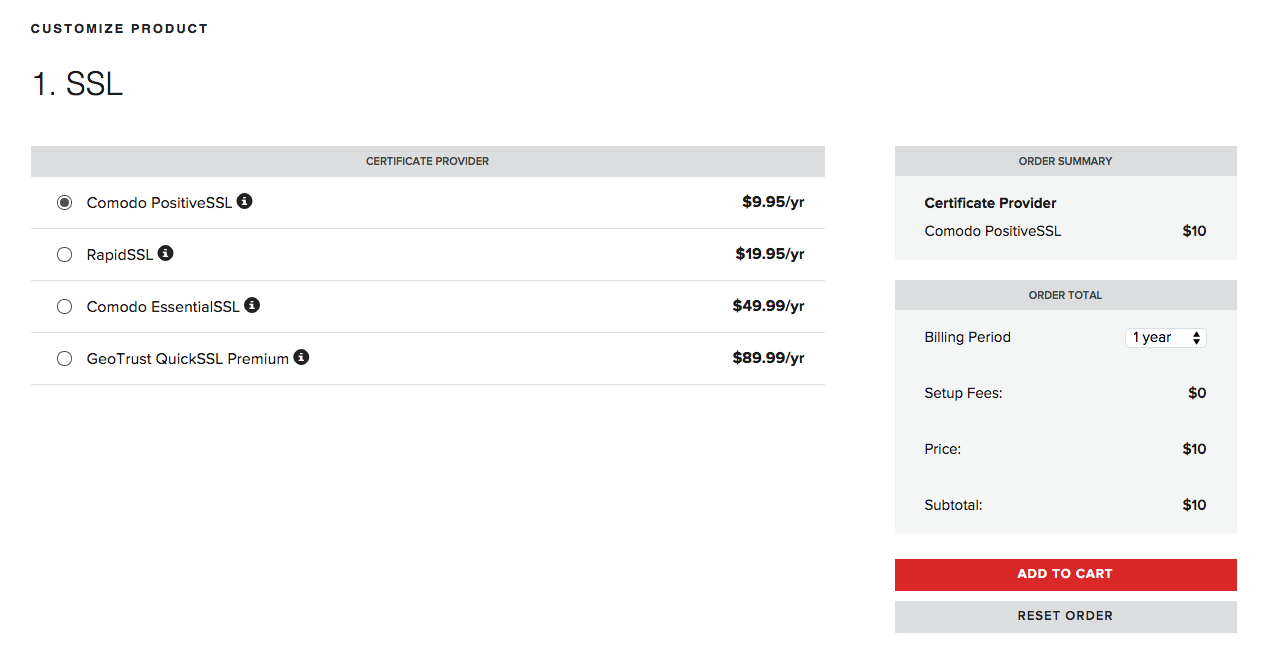Click the $9.95/yr price text
The image size is (1277, 647).
[x=773, y=202]
